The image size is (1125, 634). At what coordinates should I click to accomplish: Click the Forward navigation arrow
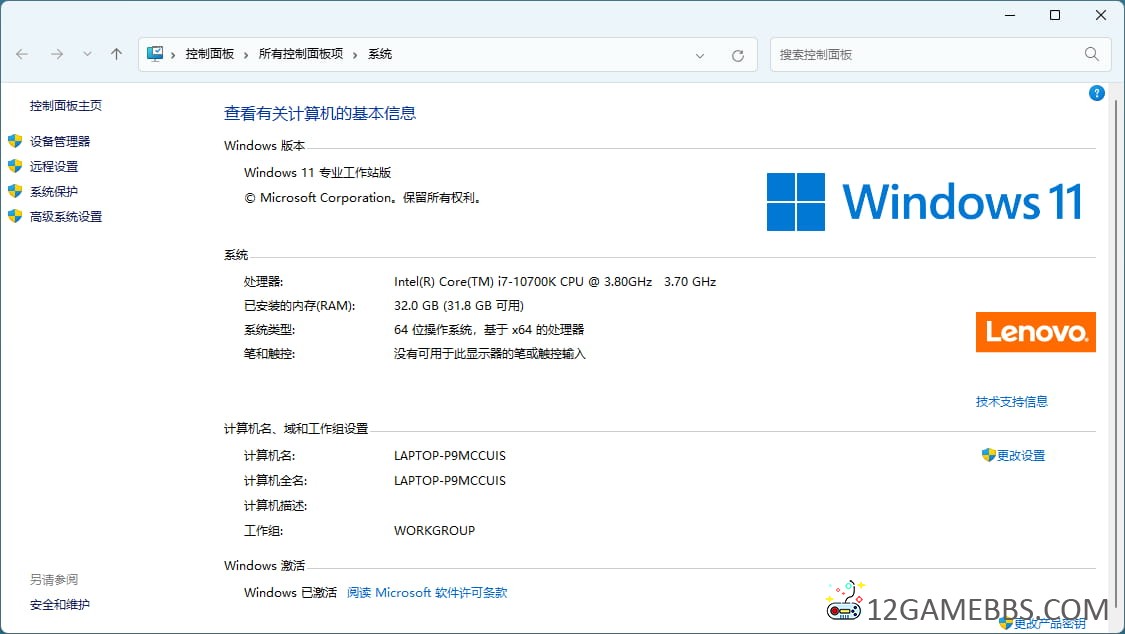pyautogui.click(x=57, y=54)
